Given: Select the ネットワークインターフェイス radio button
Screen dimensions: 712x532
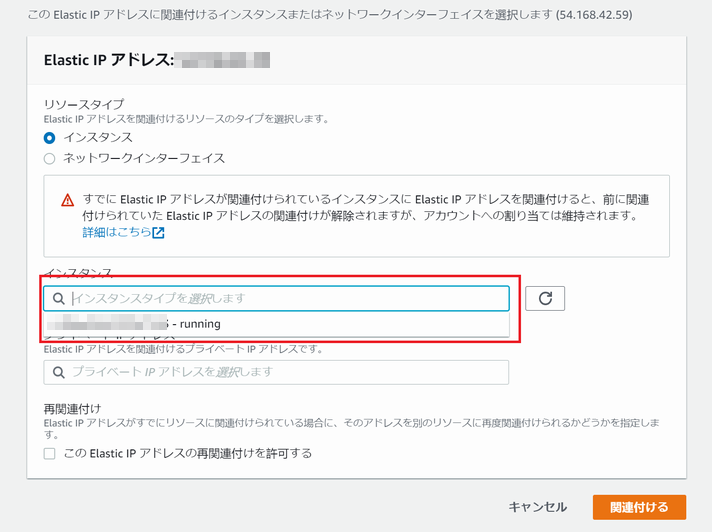Looking at the screenshot, I should [x=49, y=158].
